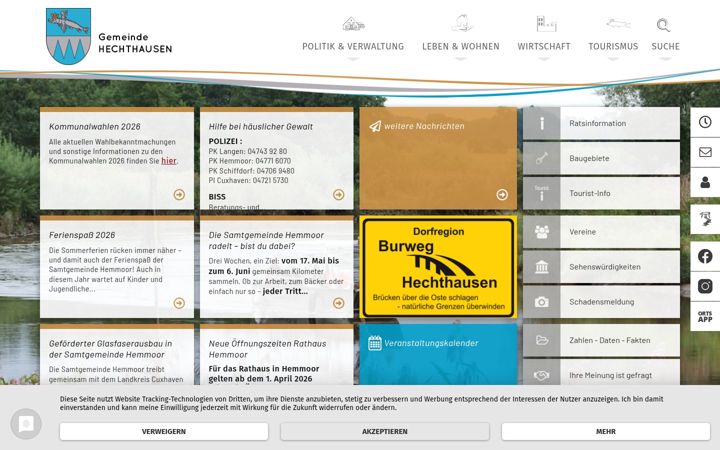Click Verweigern to reject tracking

click(x=163, y=432)
